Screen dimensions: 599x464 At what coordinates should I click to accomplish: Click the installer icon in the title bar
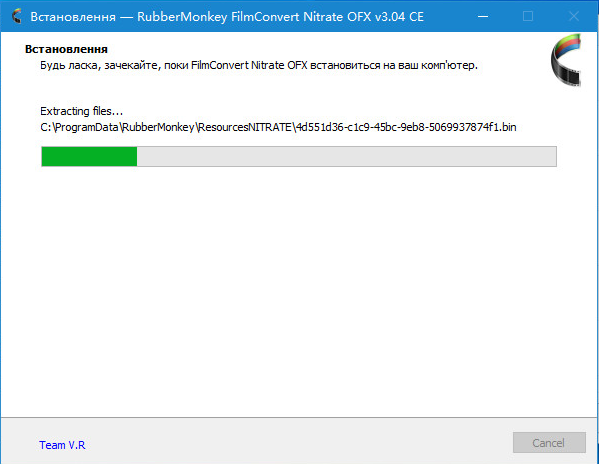point(16,16)
